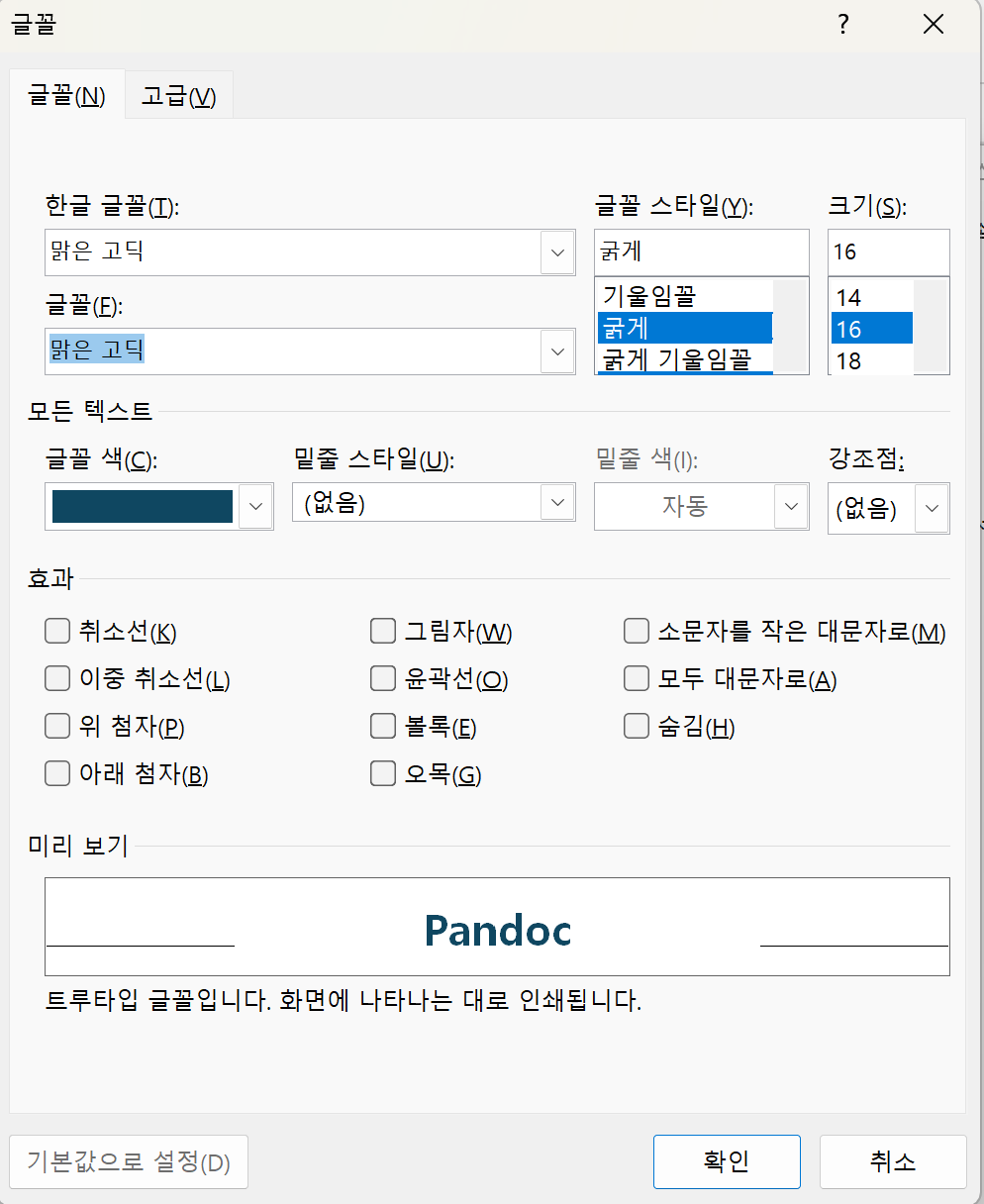Enable the 그림자 effect checkbox

tap(383, 631)
